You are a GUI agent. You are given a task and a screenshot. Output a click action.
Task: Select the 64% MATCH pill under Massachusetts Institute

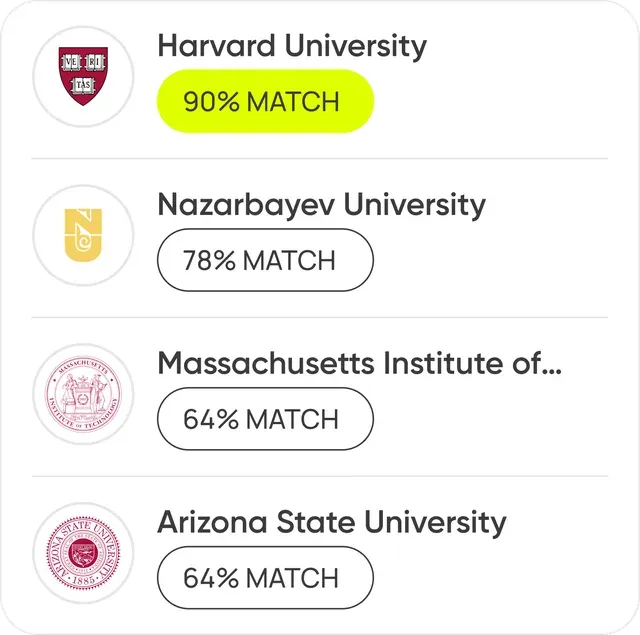coord(265,419)
